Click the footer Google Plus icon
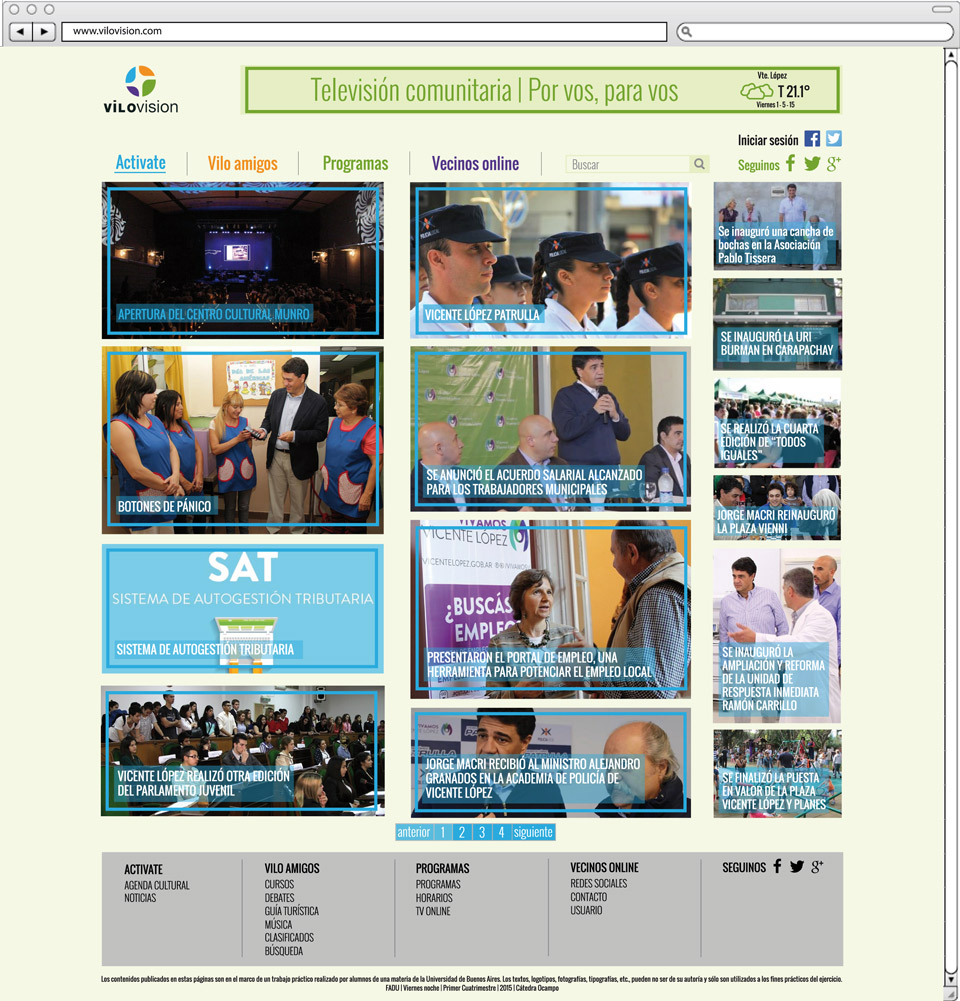The image size is (960, 1001). [817, 867]
